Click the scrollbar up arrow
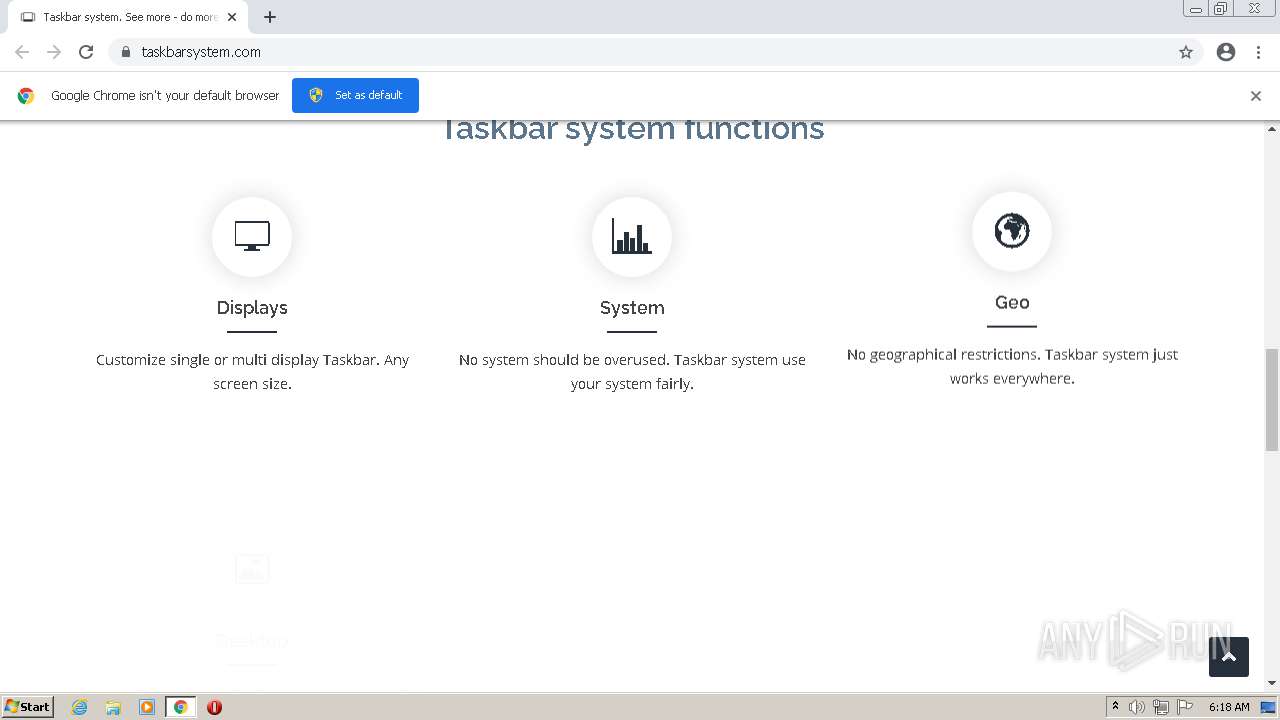 pyautogui.click(x=1272, y=129)
